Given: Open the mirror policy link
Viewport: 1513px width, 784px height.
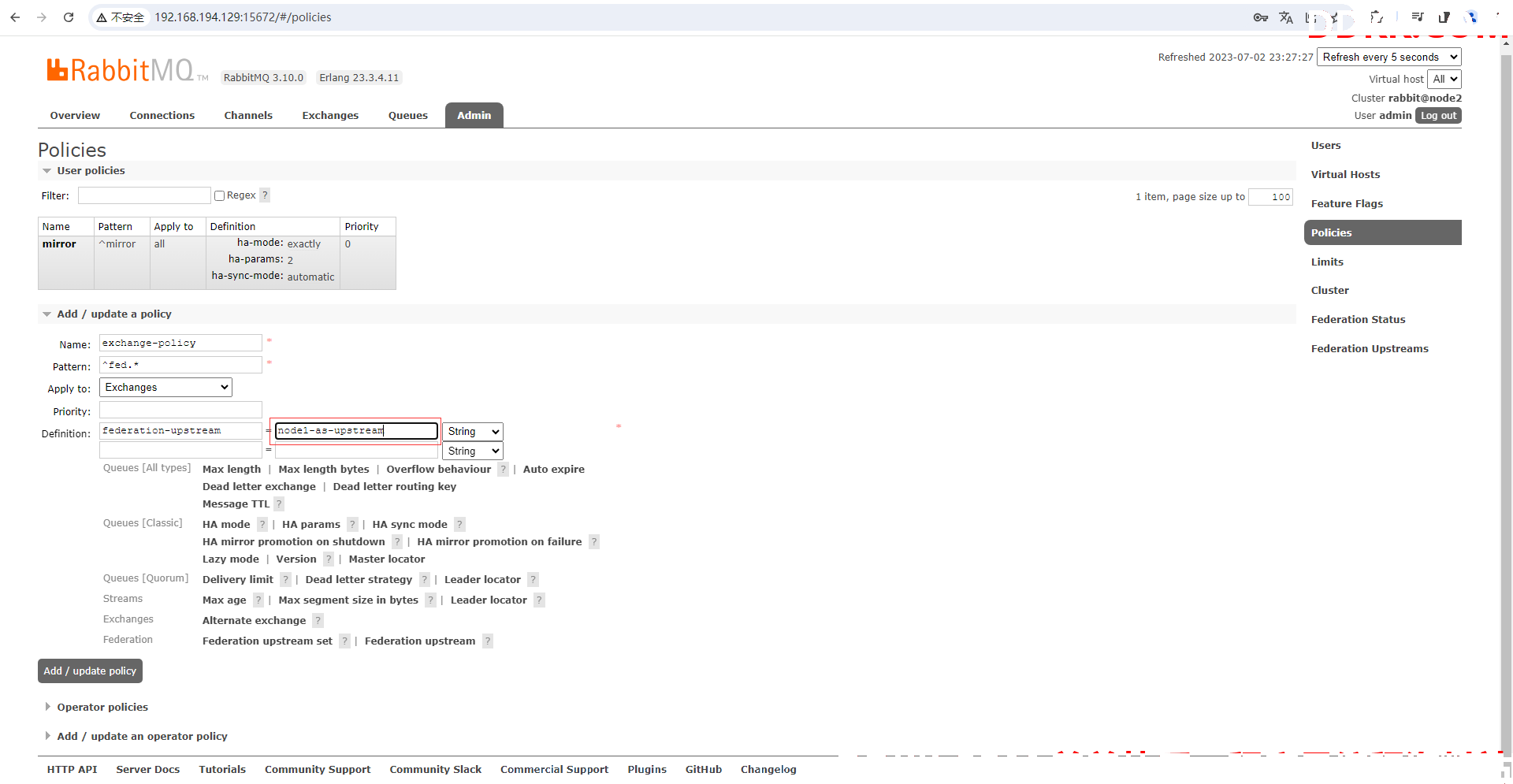Looking at the screenshot, I should click(x=59, y=243).
